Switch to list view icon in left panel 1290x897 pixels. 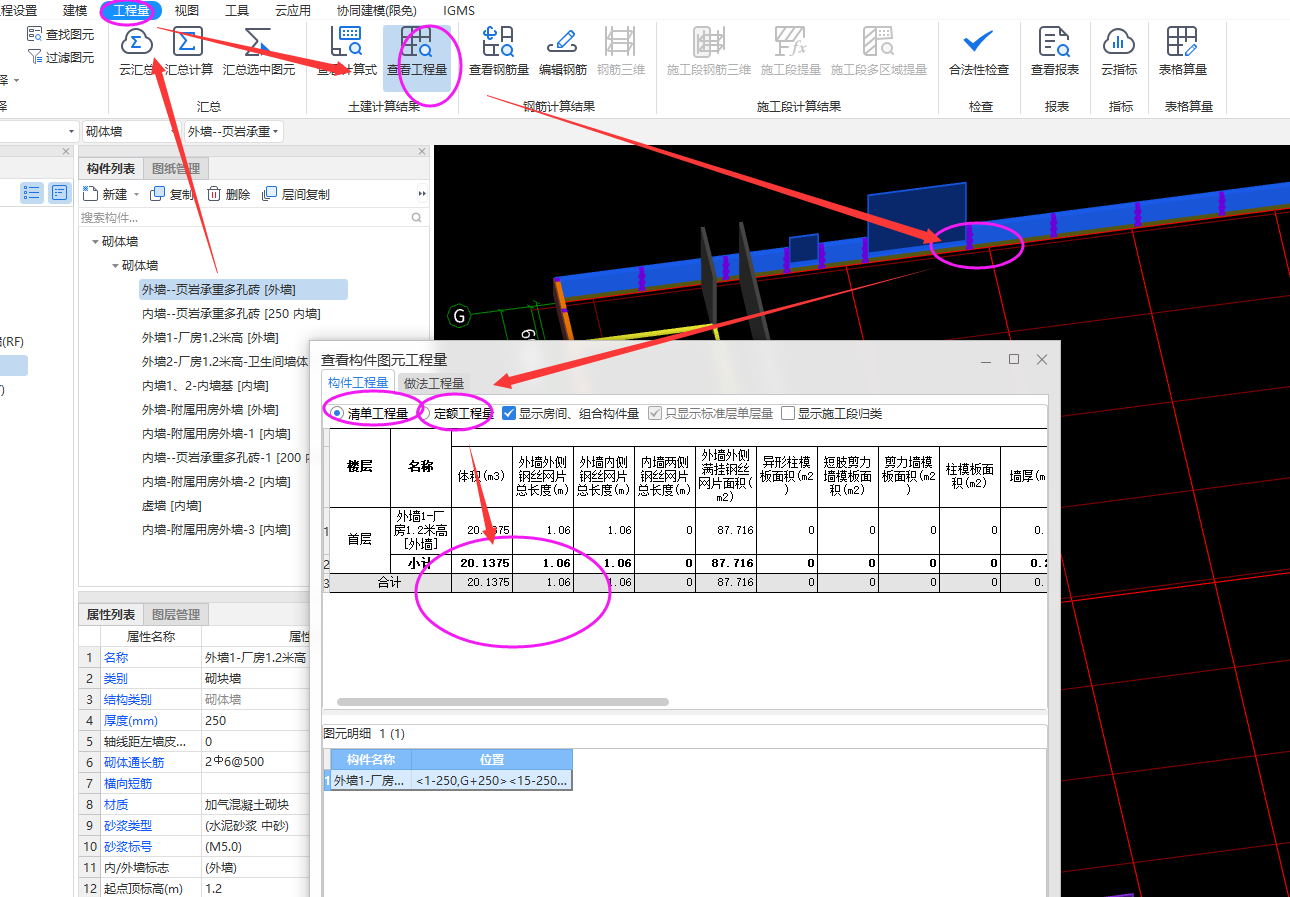pos(32,193)
